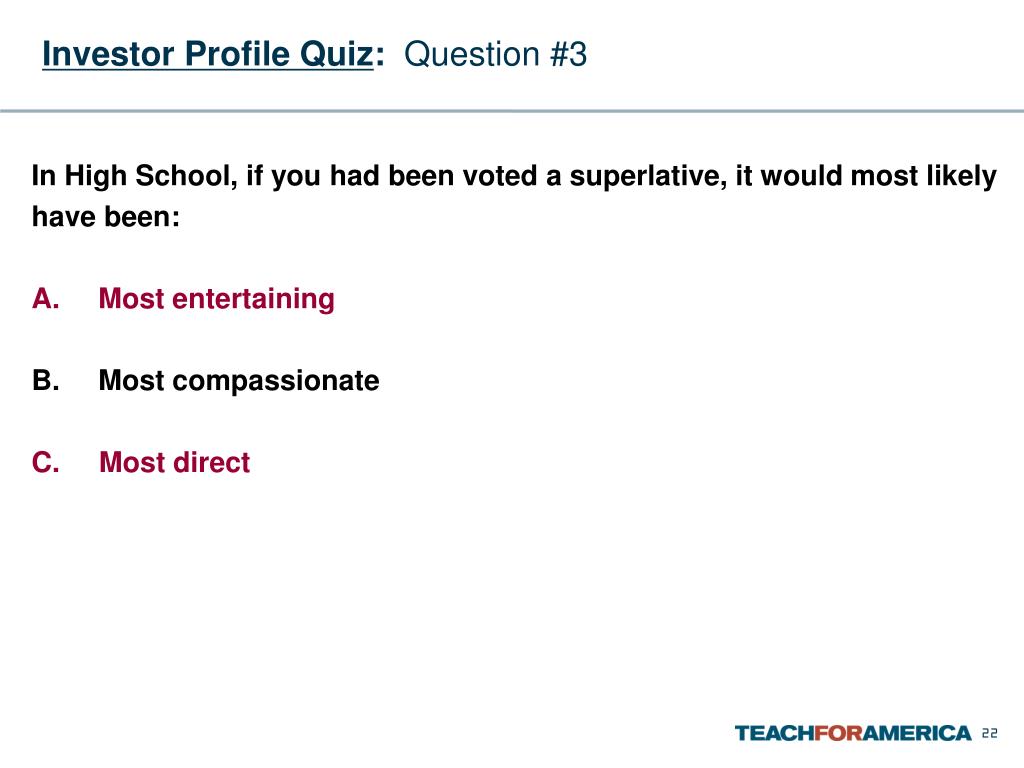Select the Question #3 heading text
The height and width of the screenshot is (768, 1024).
496,54
